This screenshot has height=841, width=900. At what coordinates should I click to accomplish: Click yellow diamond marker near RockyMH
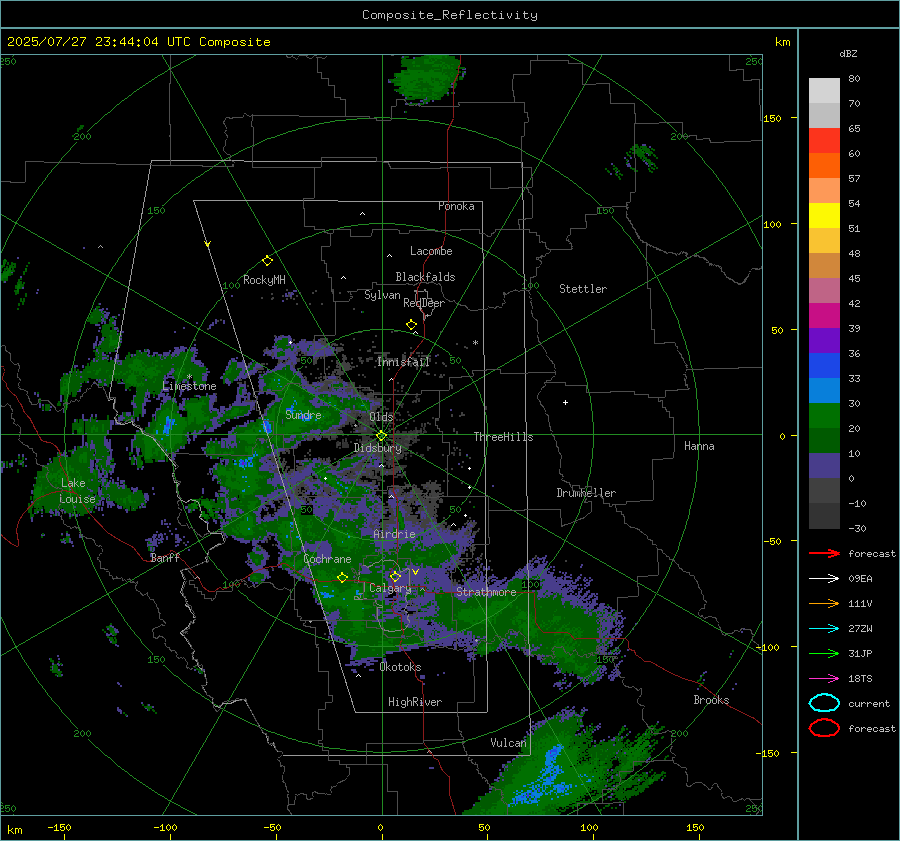pyautogui.click(x=267, y=261)
